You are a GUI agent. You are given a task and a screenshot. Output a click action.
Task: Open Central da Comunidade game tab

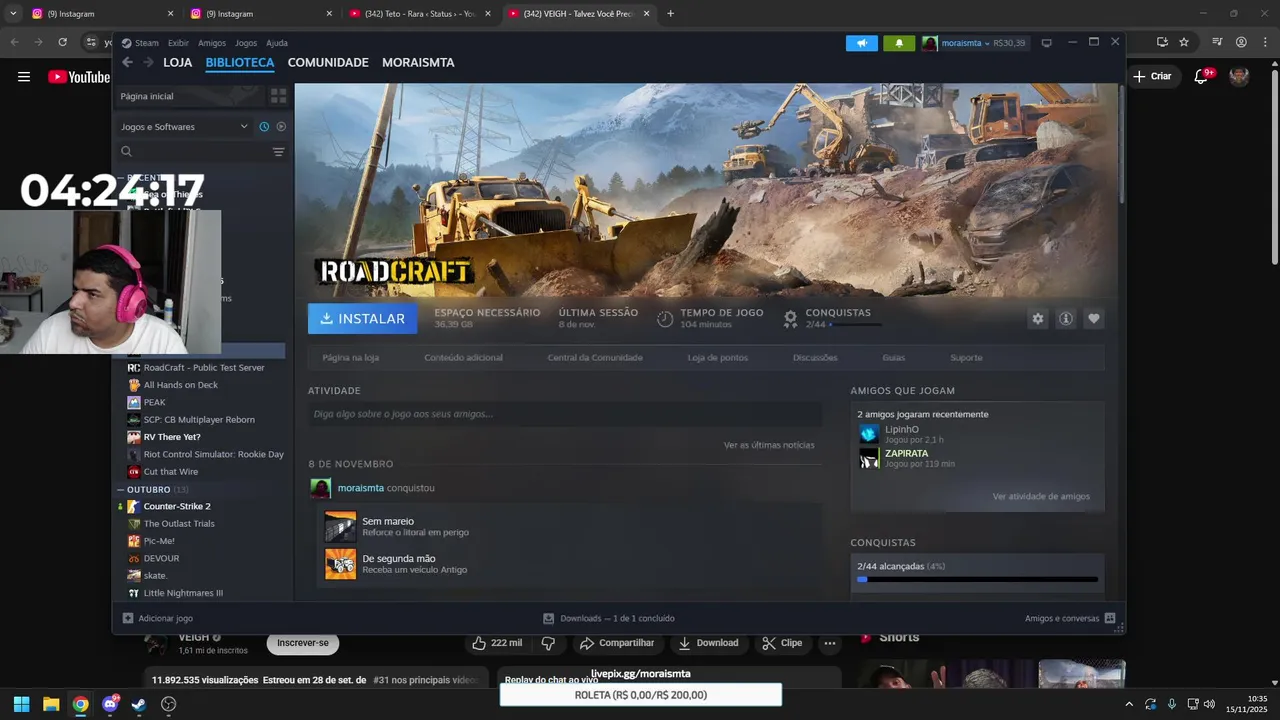coord(595,357)
